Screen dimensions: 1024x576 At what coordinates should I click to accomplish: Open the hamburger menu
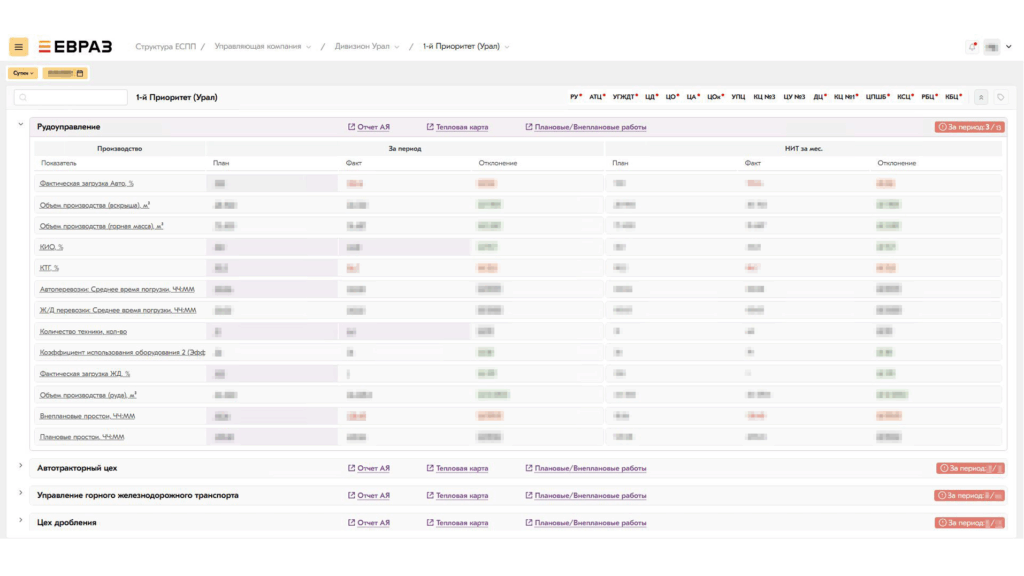(x=18, y=47)
